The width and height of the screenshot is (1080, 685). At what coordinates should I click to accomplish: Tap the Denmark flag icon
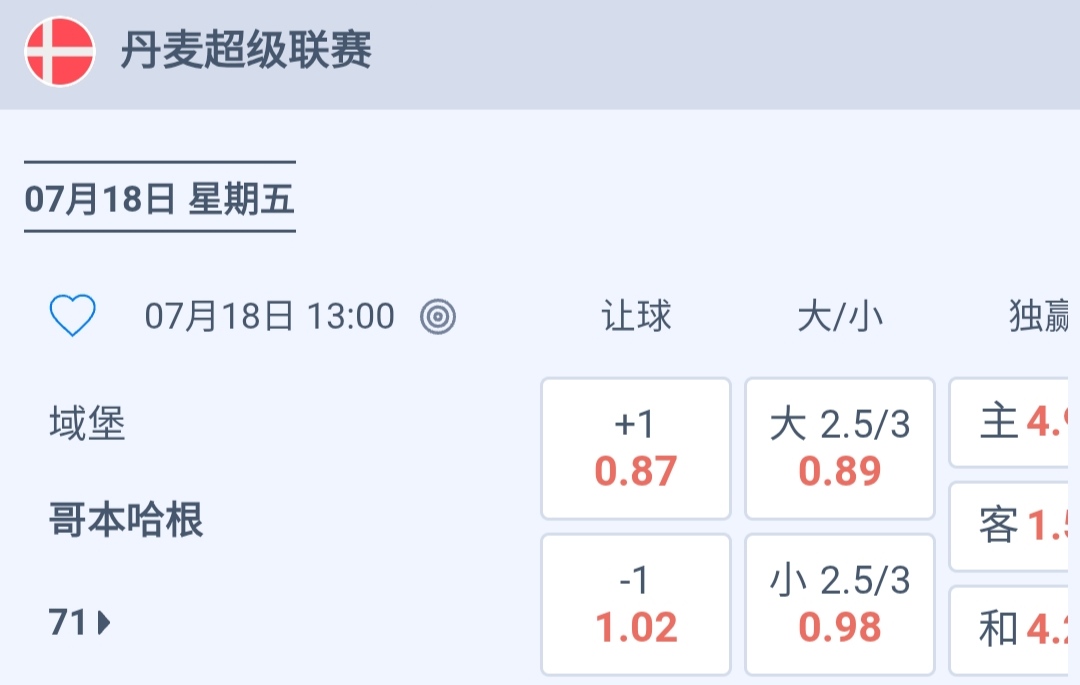pos(60,51)
